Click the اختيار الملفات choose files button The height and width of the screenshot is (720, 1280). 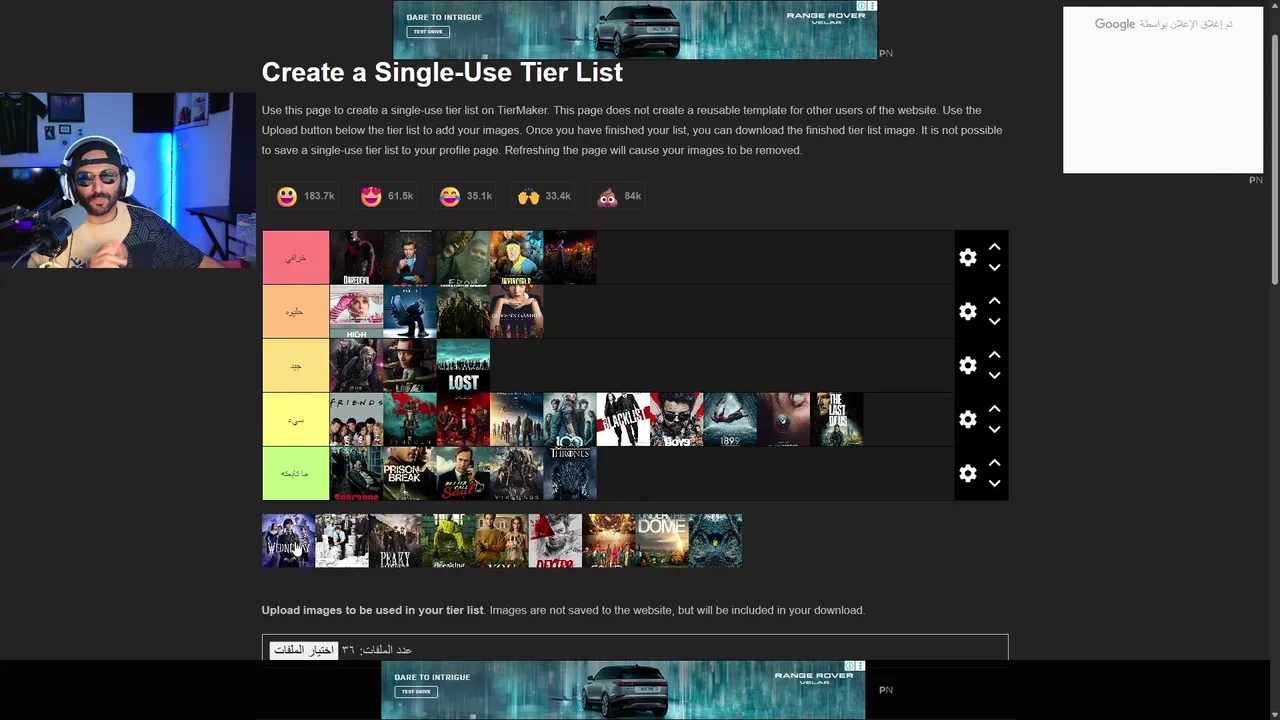coord(304,650)
